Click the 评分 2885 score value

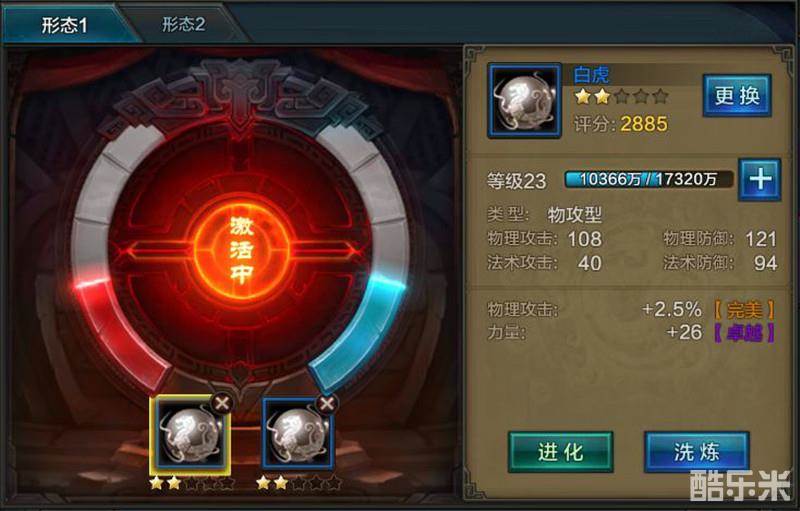643,124
